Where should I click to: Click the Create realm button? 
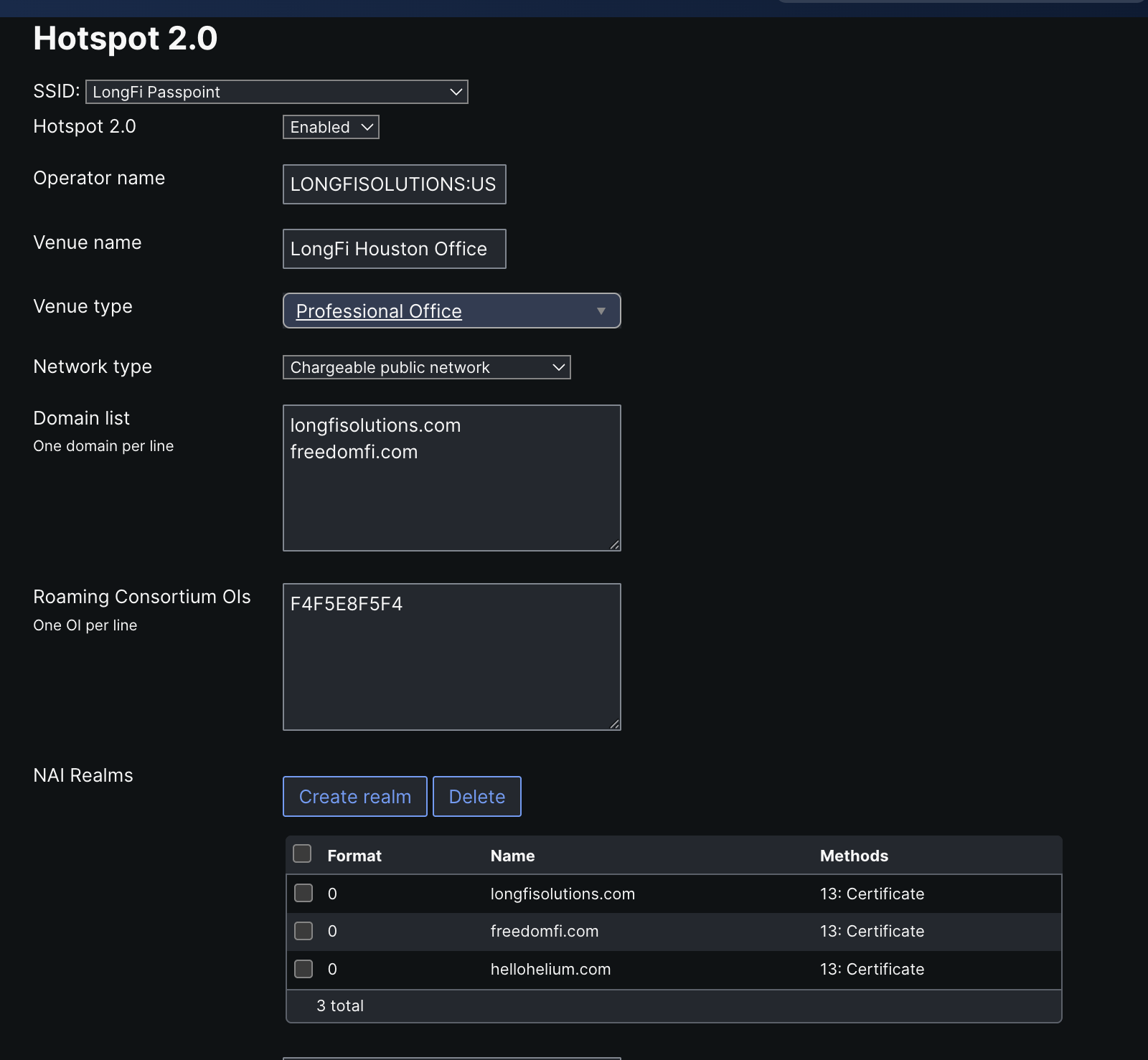(x=355, y=796)
